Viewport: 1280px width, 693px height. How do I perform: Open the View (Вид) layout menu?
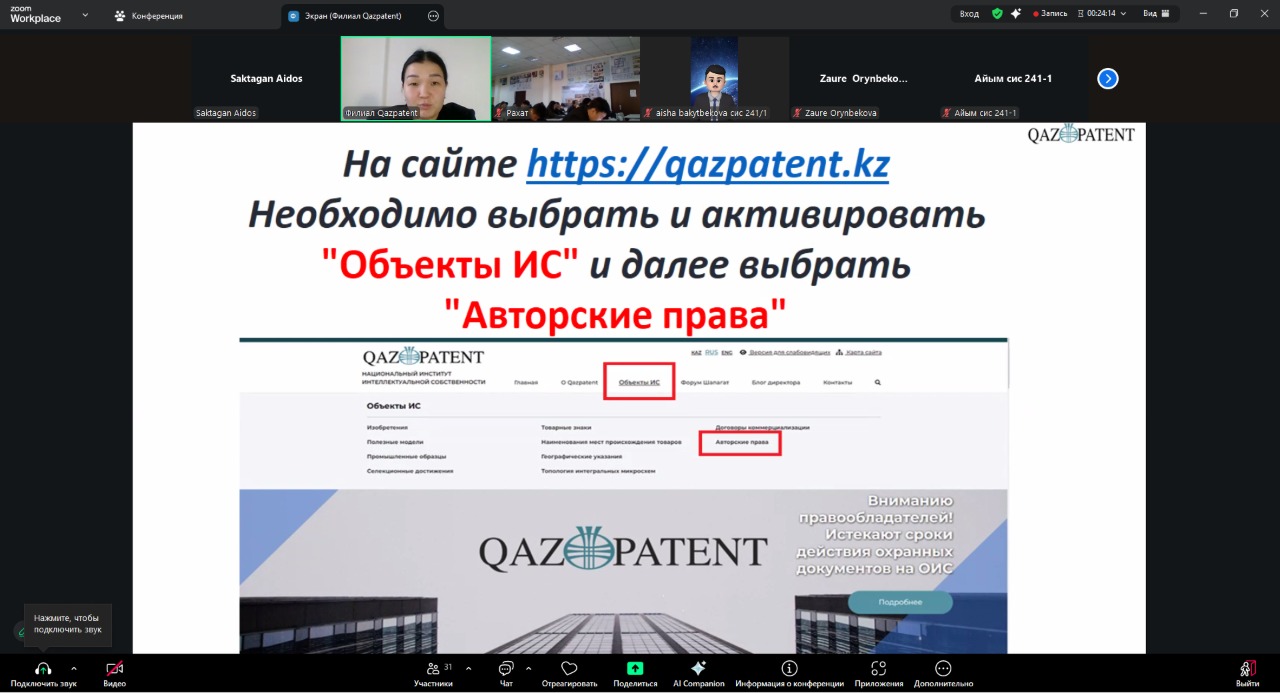pyautogui.click(x=1156, y=14)
